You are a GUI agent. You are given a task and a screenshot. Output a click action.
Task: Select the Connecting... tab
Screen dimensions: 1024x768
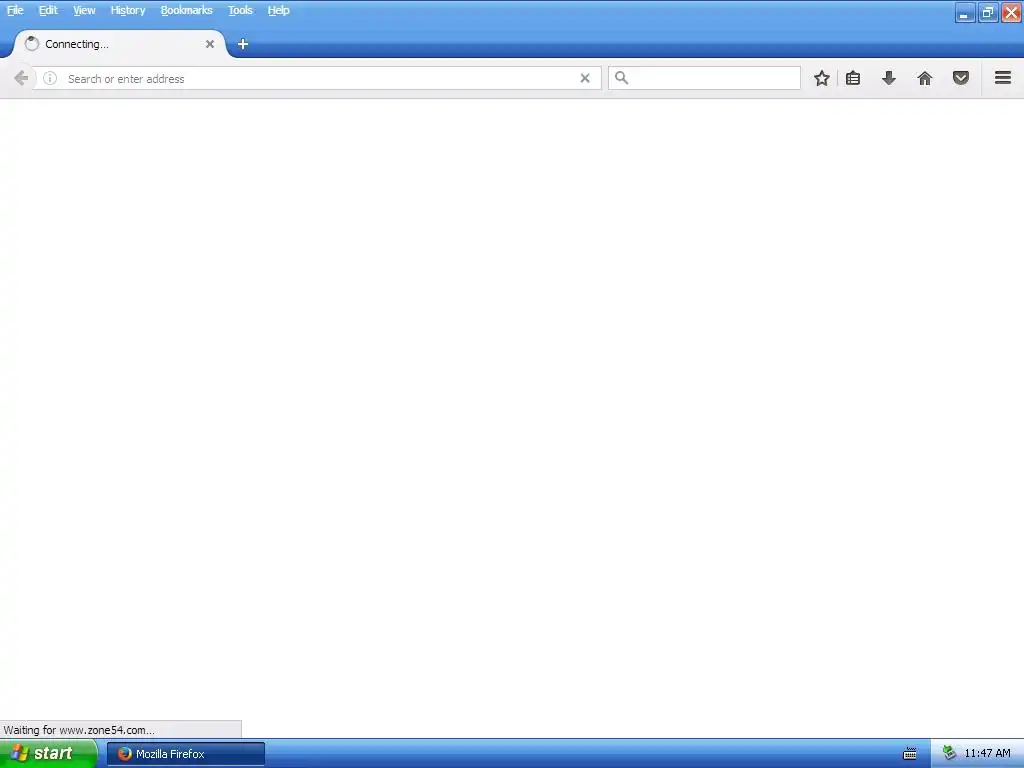click(x=120, y=44)
